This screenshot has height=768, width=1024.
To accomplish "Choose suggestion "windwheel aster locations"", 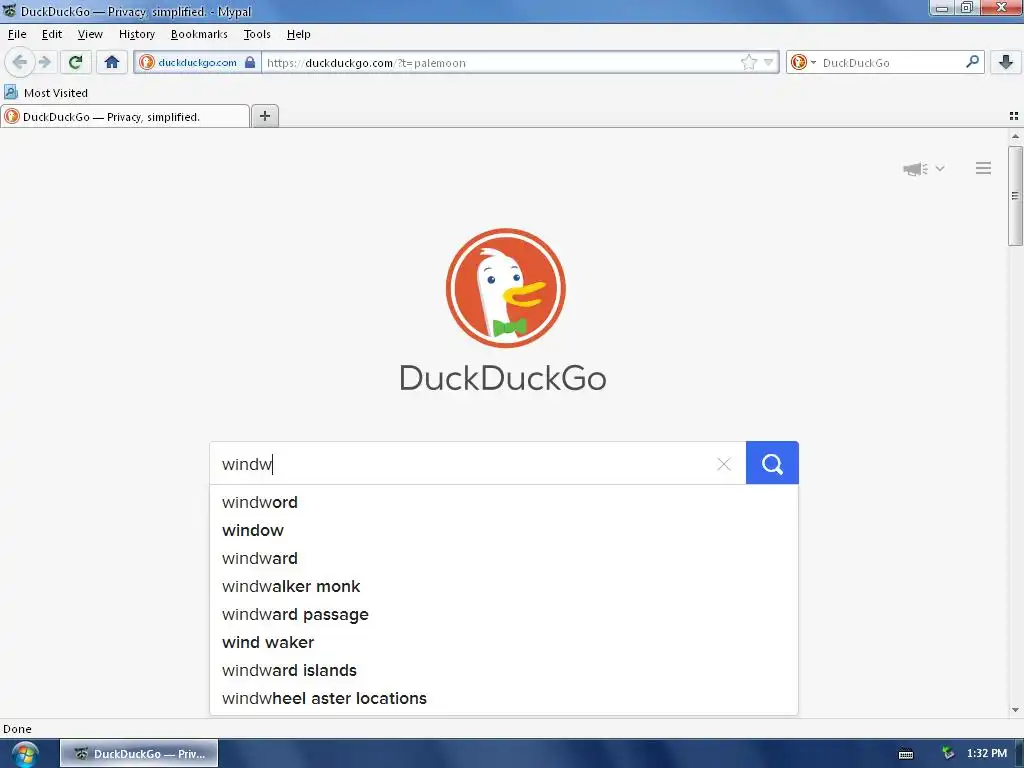I will point(504,699).
